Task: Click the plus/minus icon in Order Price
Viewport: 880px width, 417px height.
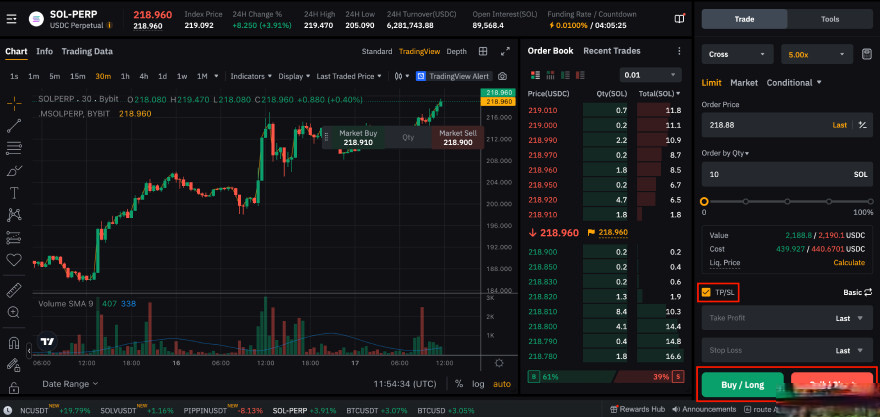Action: pos(863,125)
